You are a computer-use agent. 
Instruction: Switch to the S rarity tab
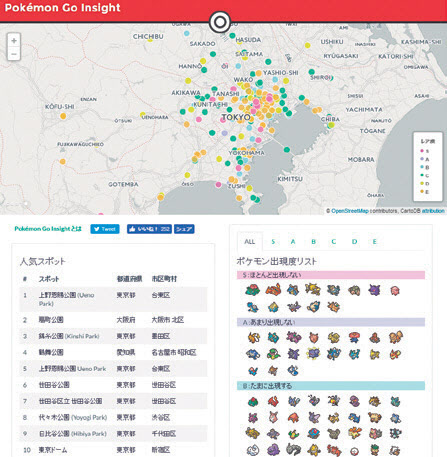pyautogui.click(x=273, y=242)
